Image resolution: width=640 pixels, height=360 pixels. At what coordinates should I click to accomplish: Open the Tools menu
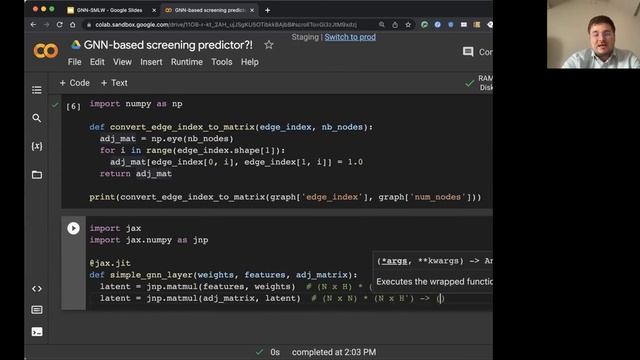(222, 62)
